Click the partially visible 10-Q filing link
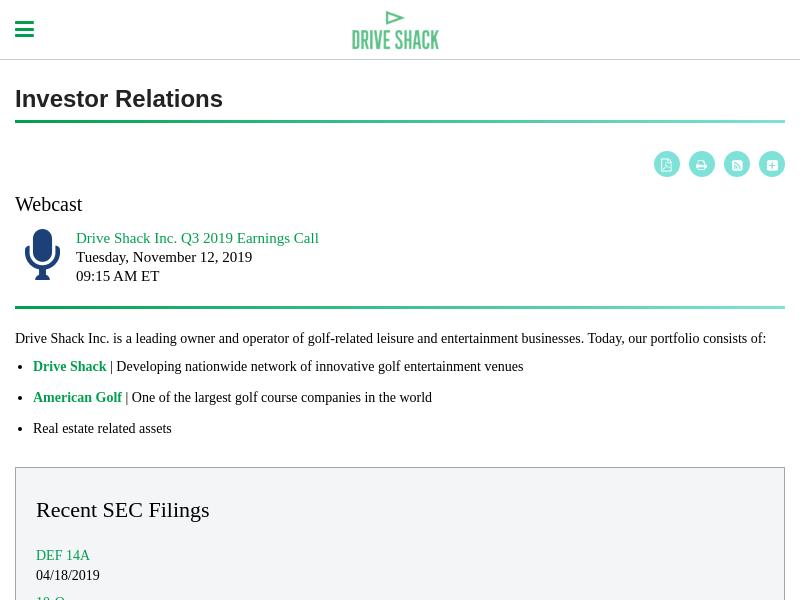The height and width of the screenshot is (600, 800). point(51,597)
